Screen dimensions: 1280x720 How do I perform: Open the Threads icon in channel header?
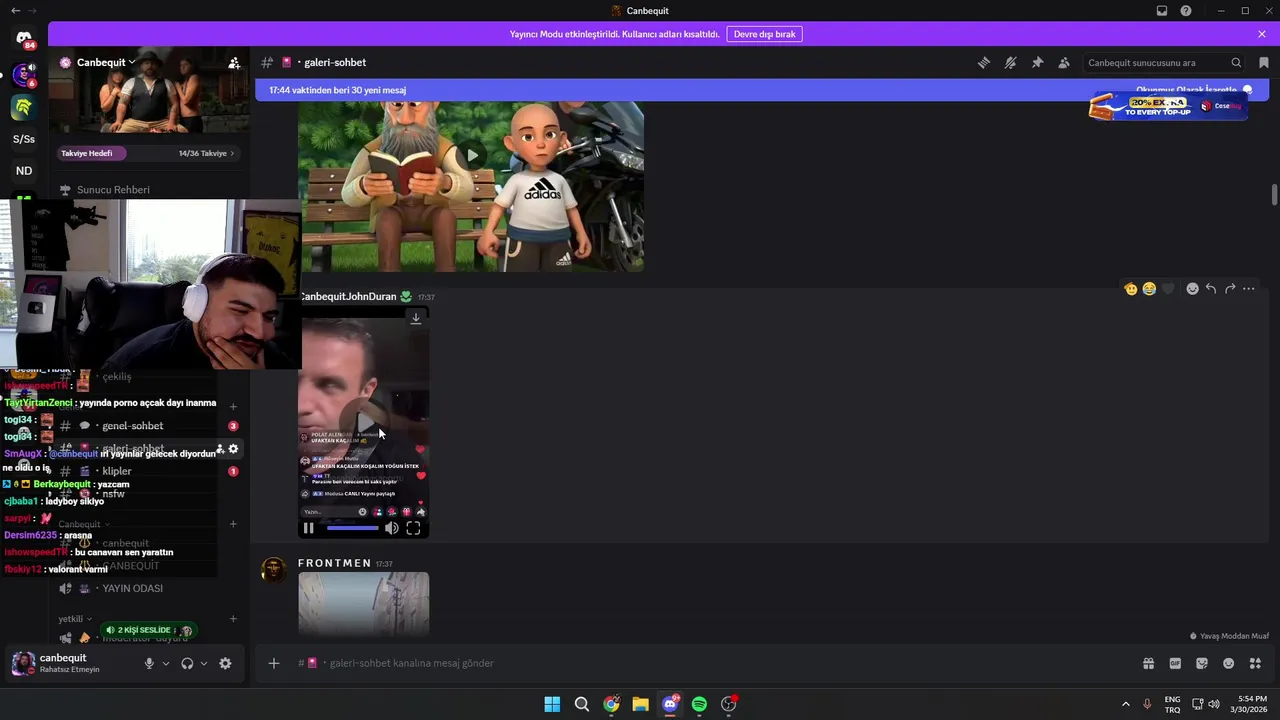(x=984, y=63)
